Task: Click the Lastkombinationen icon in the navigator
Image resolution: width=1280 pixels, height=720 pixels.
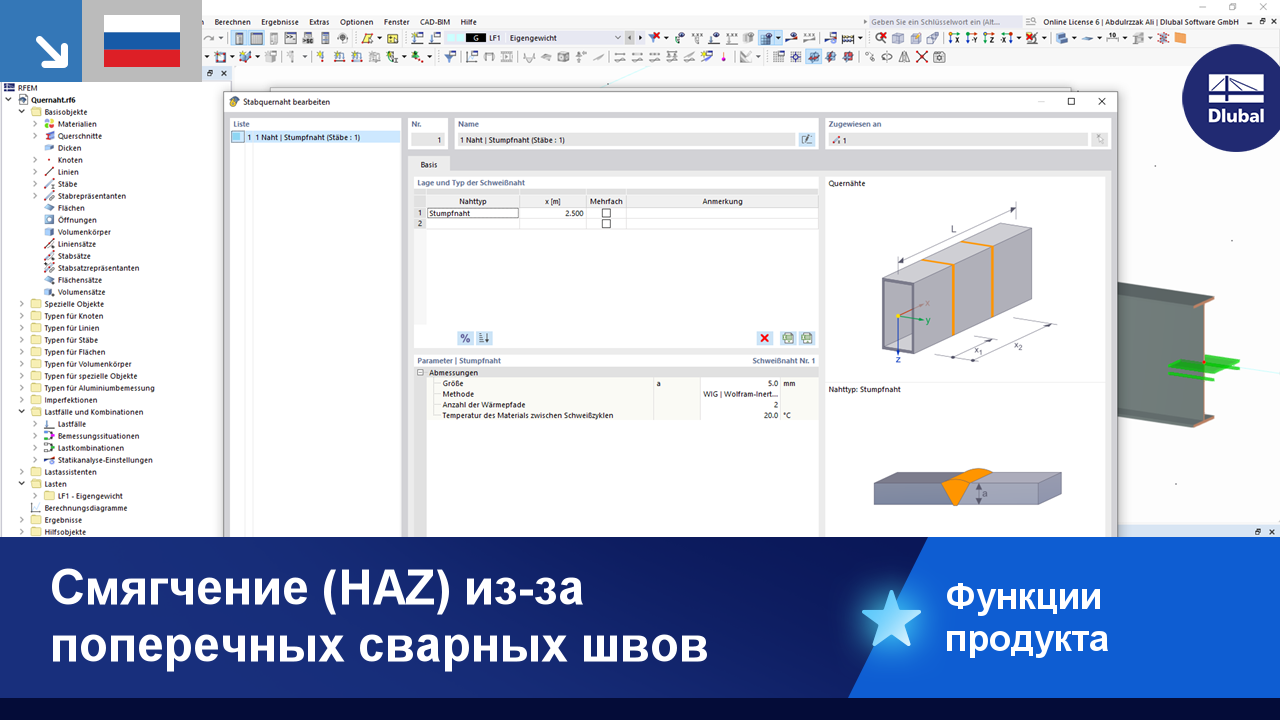Action: (49, 448)
